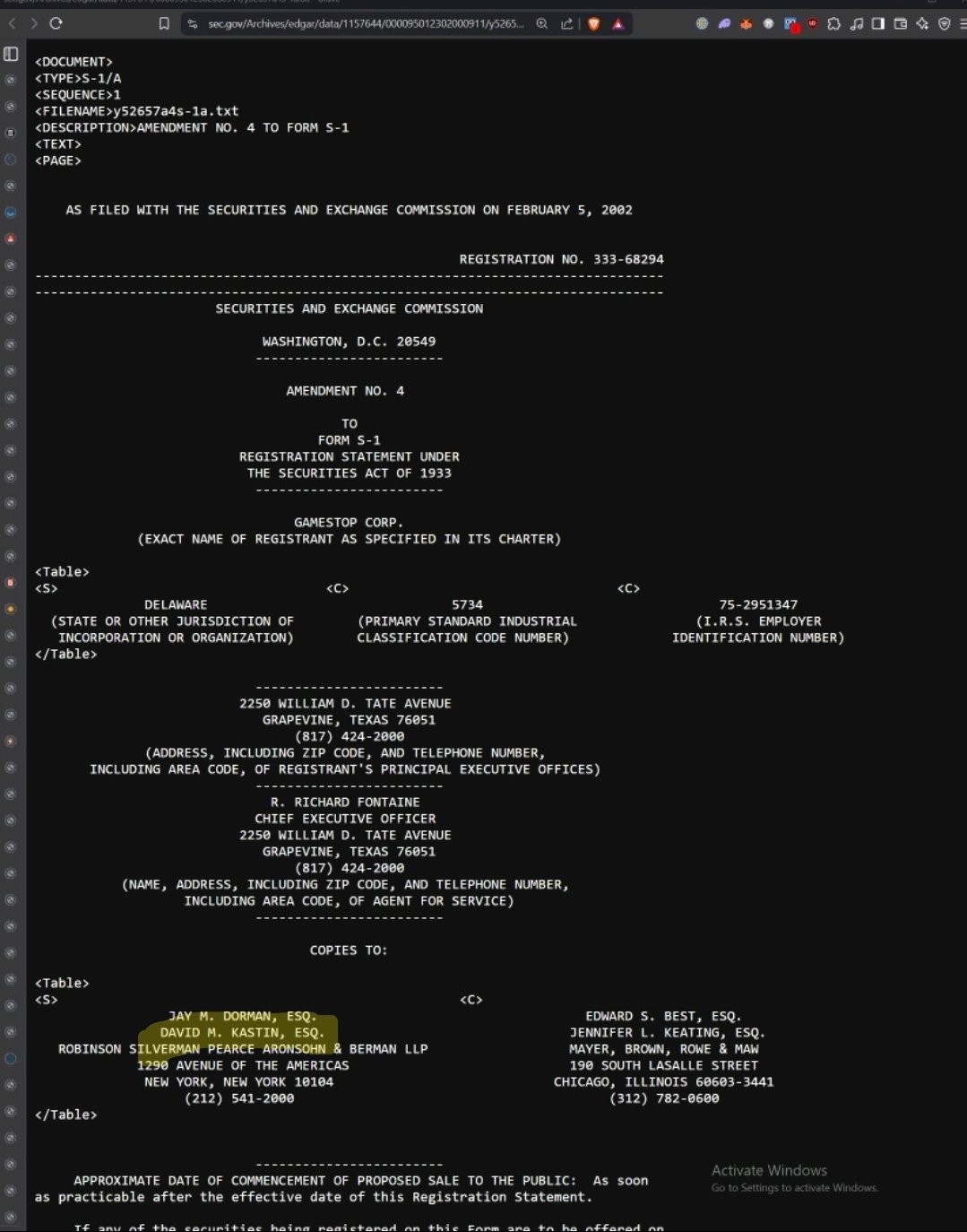967x1232 pixels.
Task: Switch to the blue-icon vertical tab
Action: (11, 213)
